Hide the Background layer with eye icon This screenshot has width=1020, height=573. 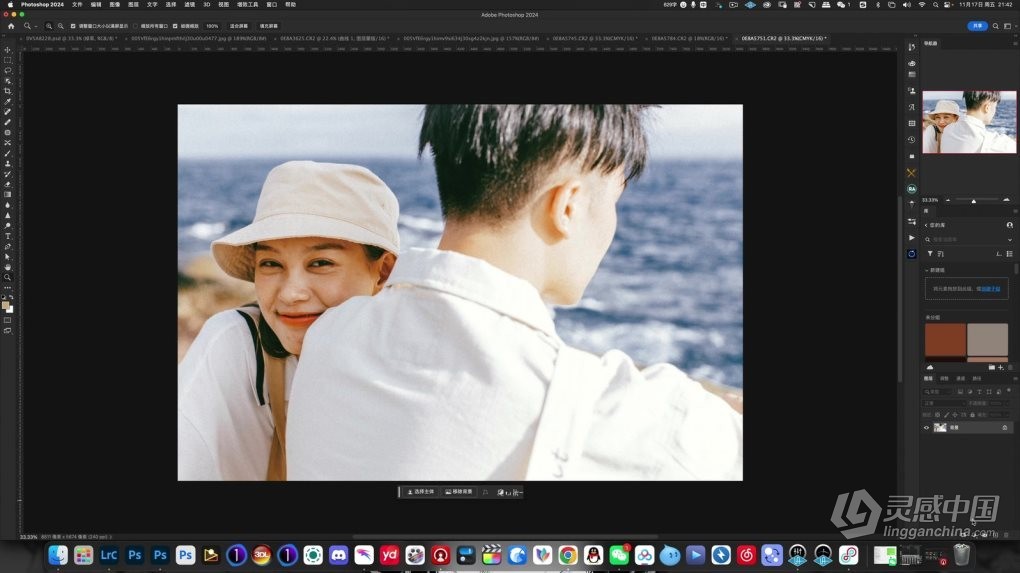tap(926, 427)
